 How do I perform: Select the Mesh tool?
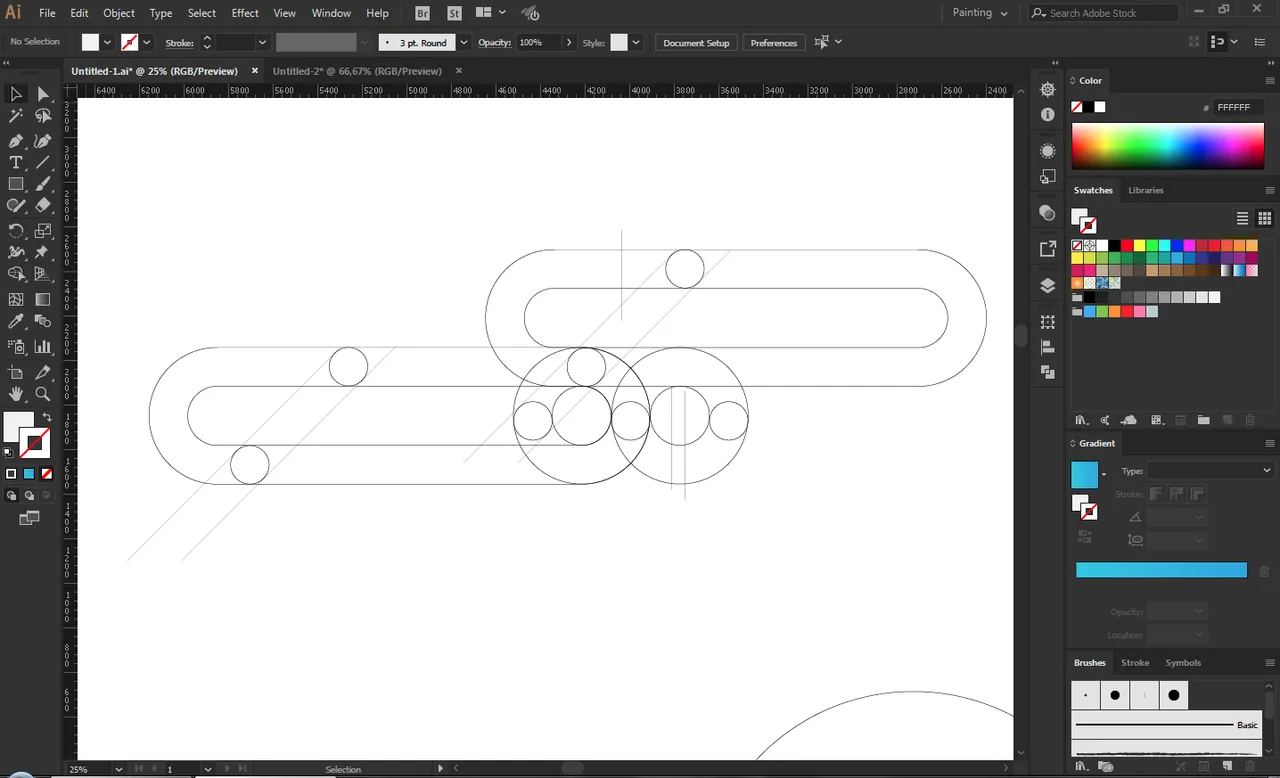(x=16, y=299)
